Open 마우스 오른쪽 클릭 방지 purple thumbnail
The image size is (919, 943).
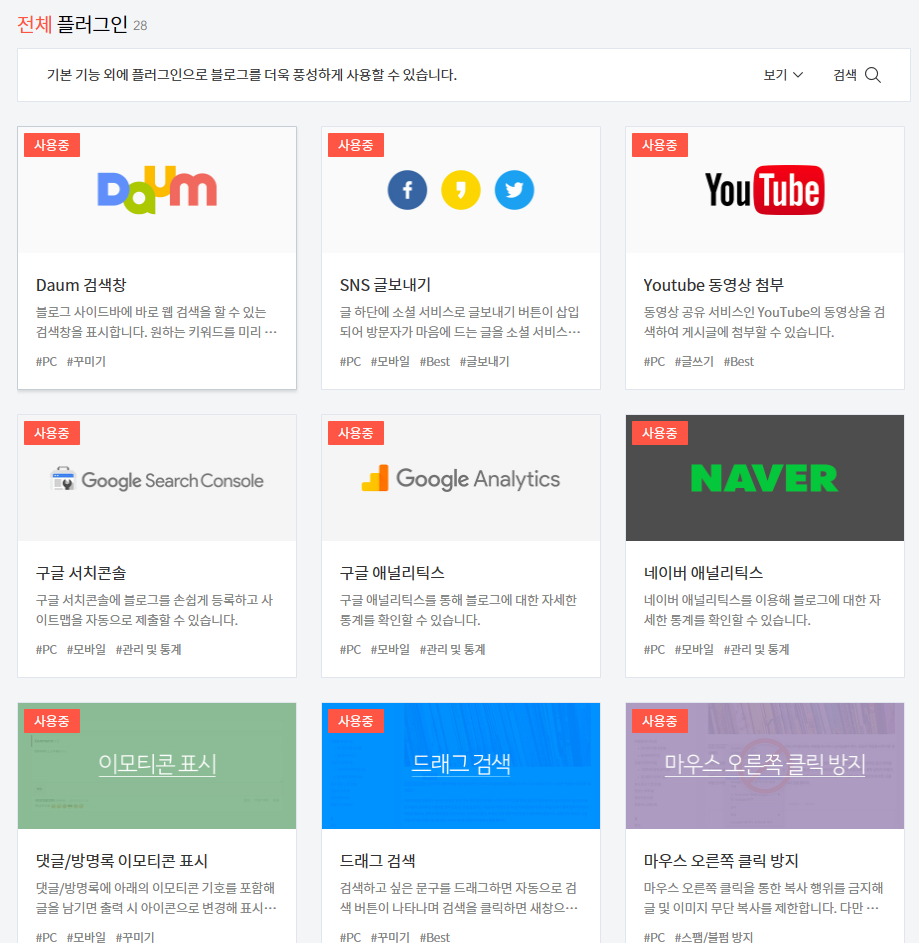click(764, 766)
